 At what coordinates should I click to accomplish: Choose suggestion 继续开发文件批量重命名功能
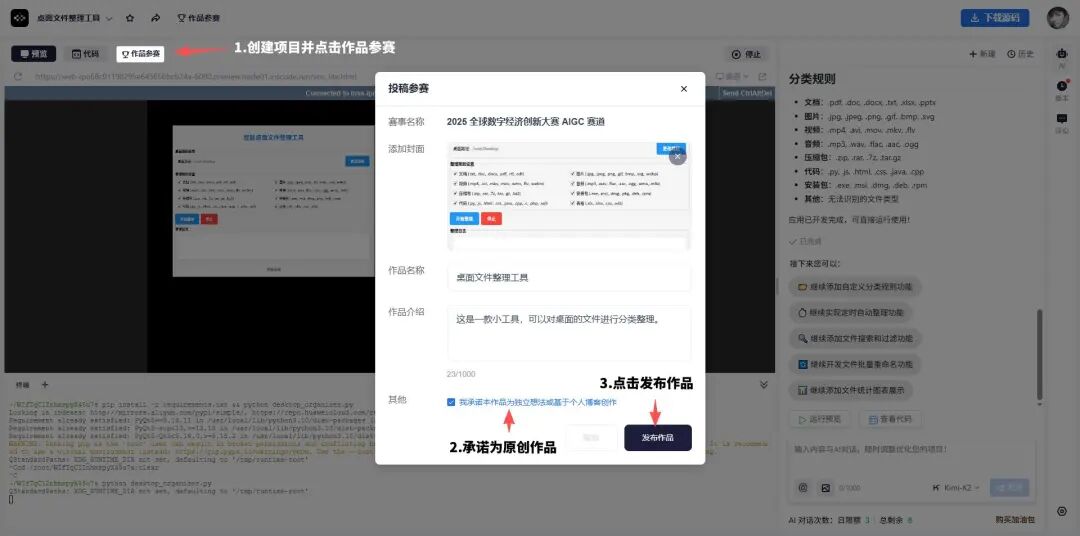pos(855,364)
